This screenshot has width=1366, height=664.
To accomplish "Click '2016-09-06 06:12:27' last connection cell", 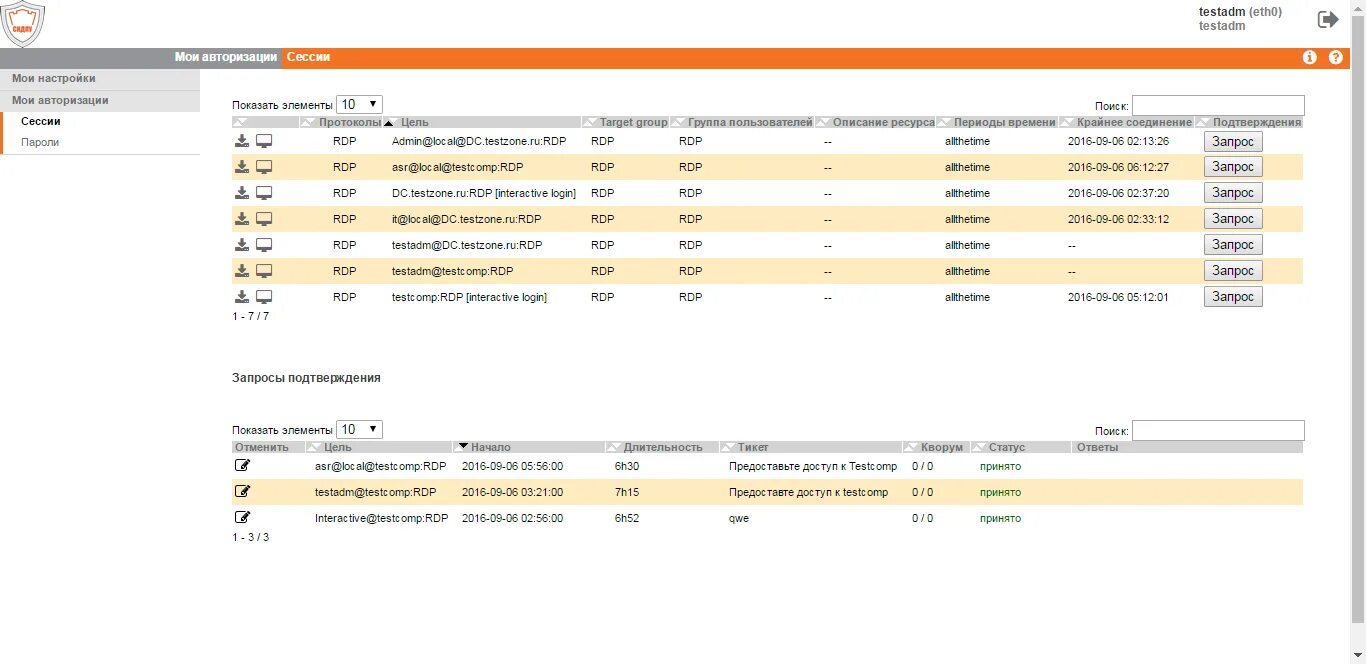I will tap(1118, 167).
